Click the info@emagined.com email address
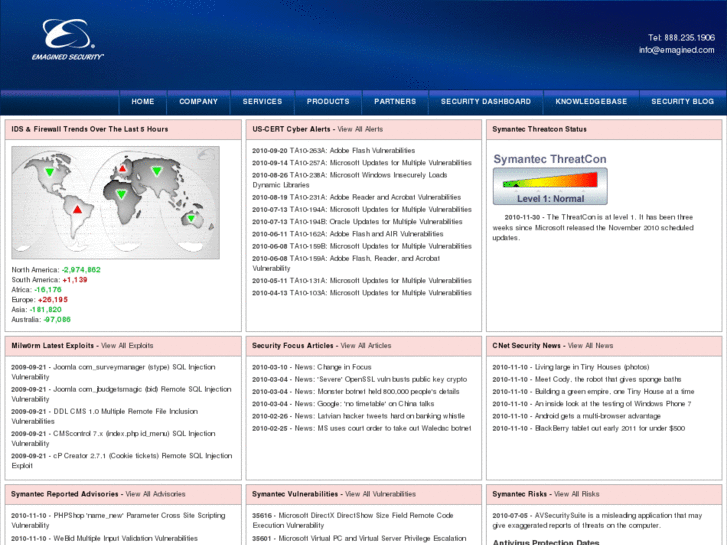Image resolution: width=727 pixels, height=545 pixels. [x=676, y=50]
